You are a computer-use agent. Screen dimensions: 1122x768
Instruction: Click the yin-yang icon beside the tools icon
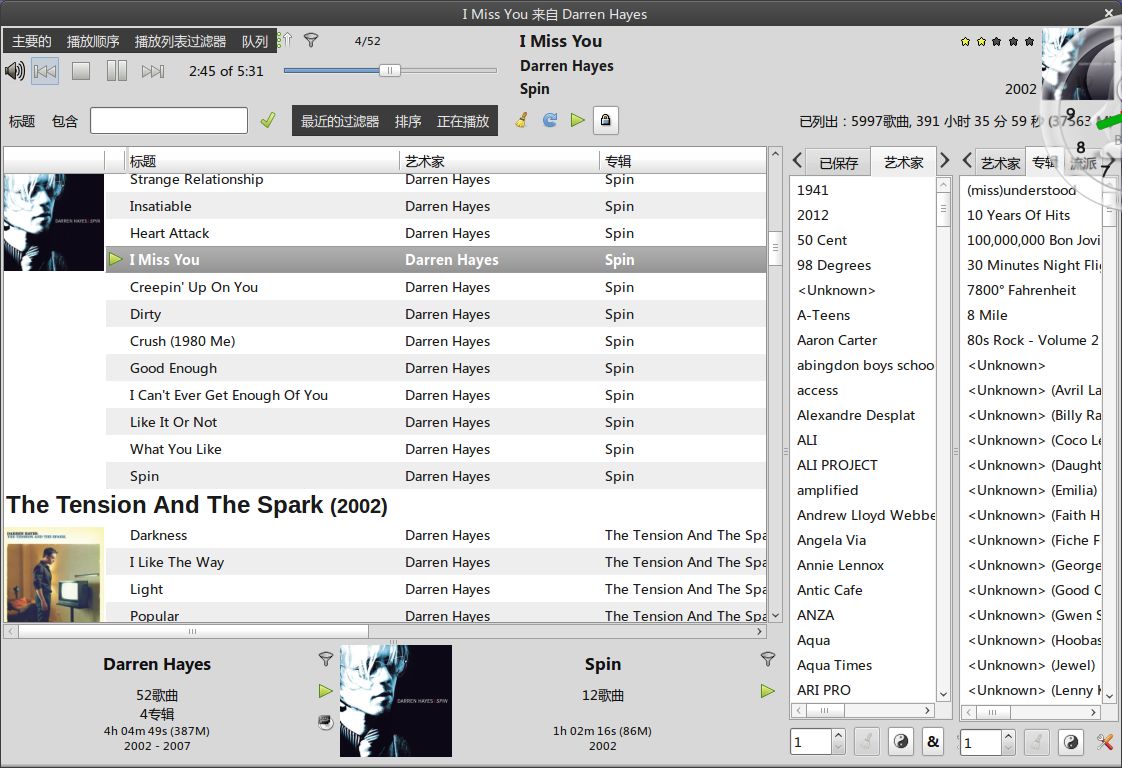pos(1070,742)
